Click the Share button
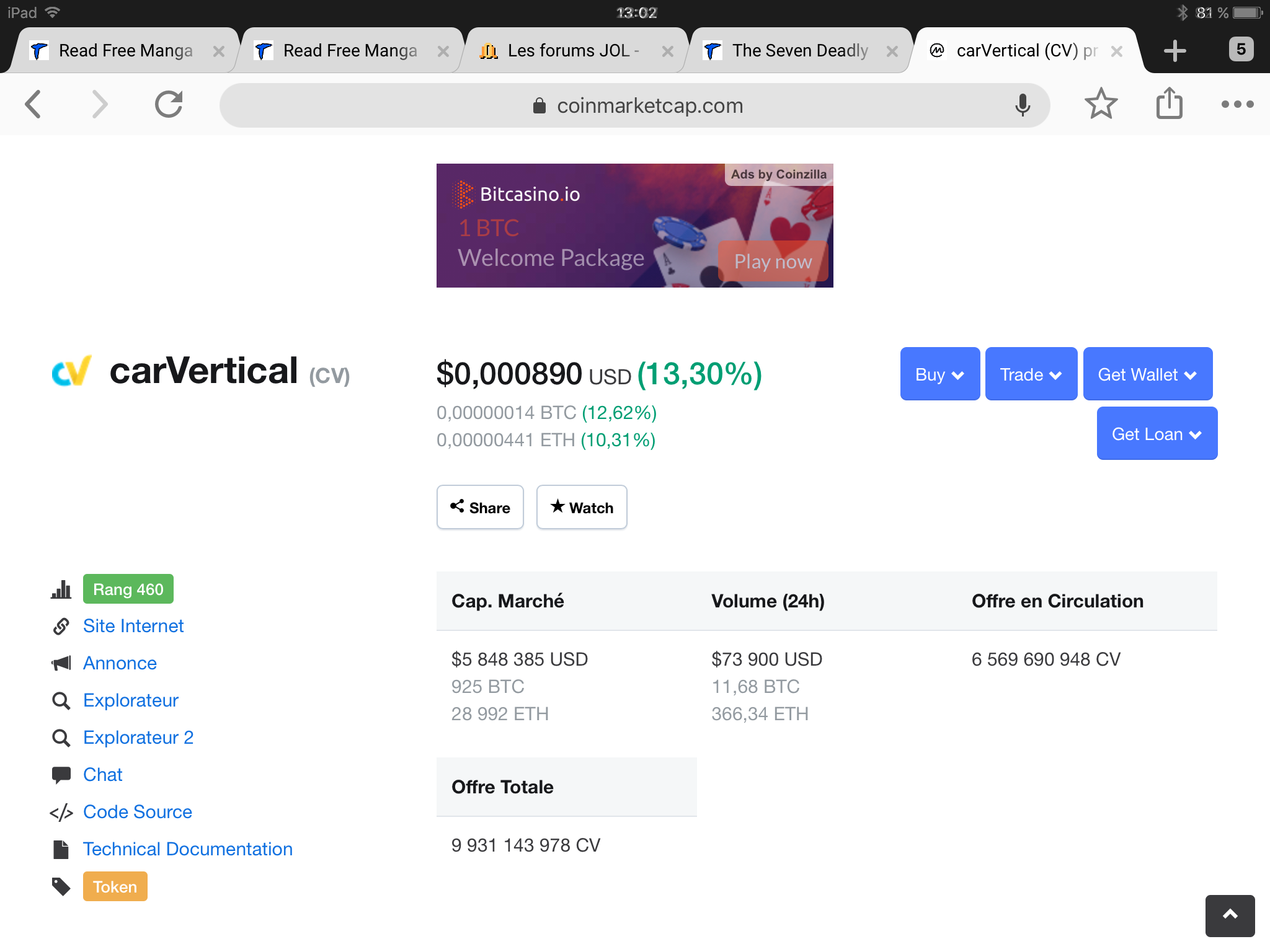This screenshot has width=1270, height=952. click(480, 507)
